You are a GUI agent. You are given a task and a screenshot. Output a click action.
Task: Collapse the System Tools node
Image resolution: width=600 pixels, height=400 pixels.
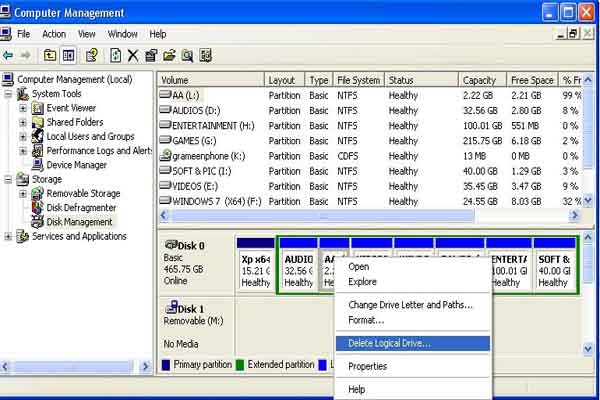(x=9, y=94)
